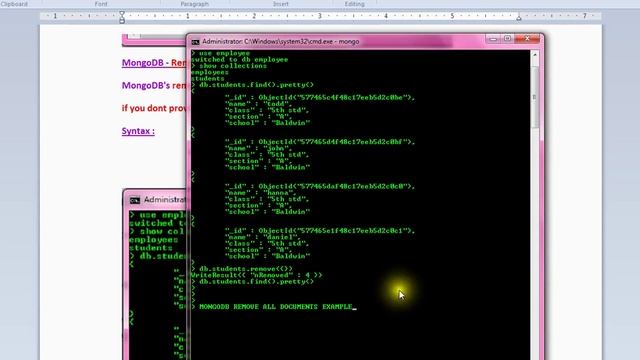Click 'students' collection name in mongo console
Screen dimensions: 640x360
208,78
